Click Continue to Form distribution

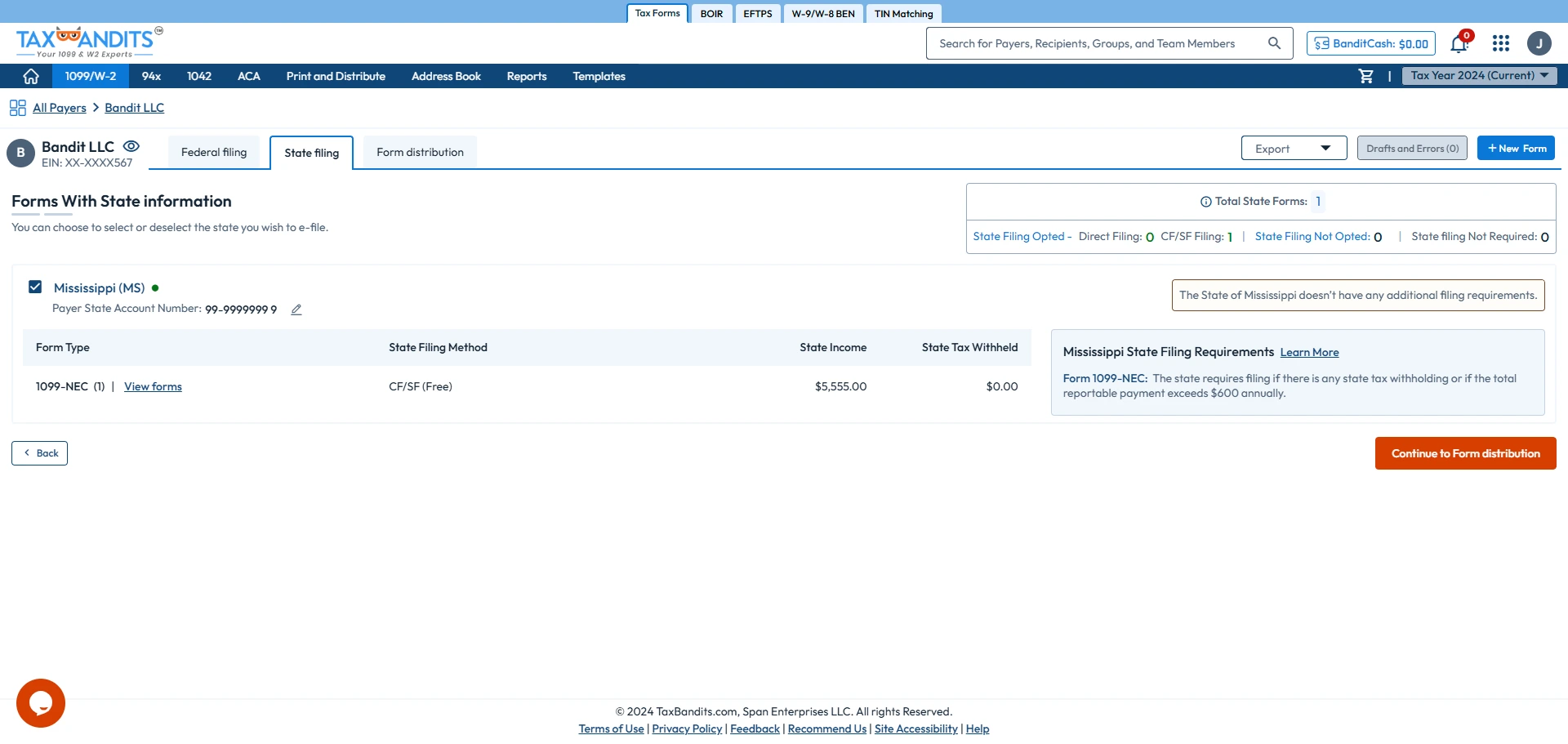click(1465, 453)
